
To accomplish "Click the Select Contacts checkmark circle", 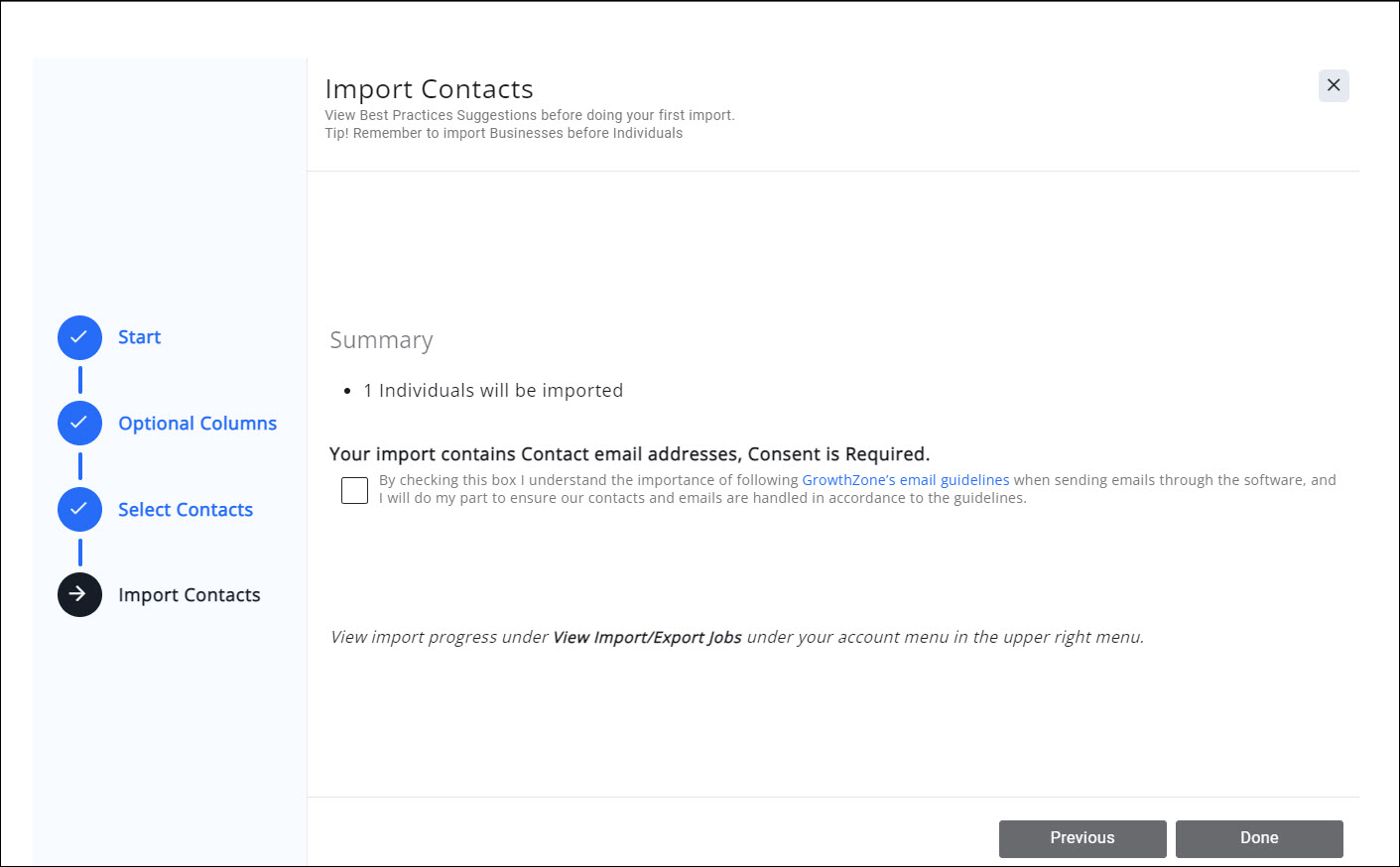I will pos(79,510).
